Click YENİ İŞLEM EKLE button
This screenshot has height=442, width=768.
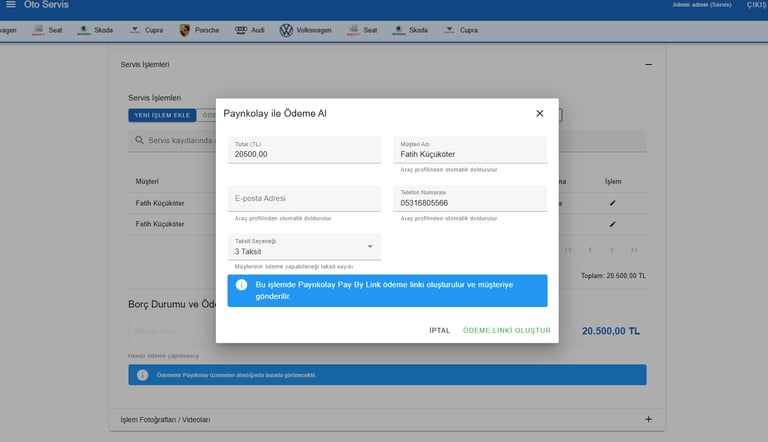tap(162, 115)
